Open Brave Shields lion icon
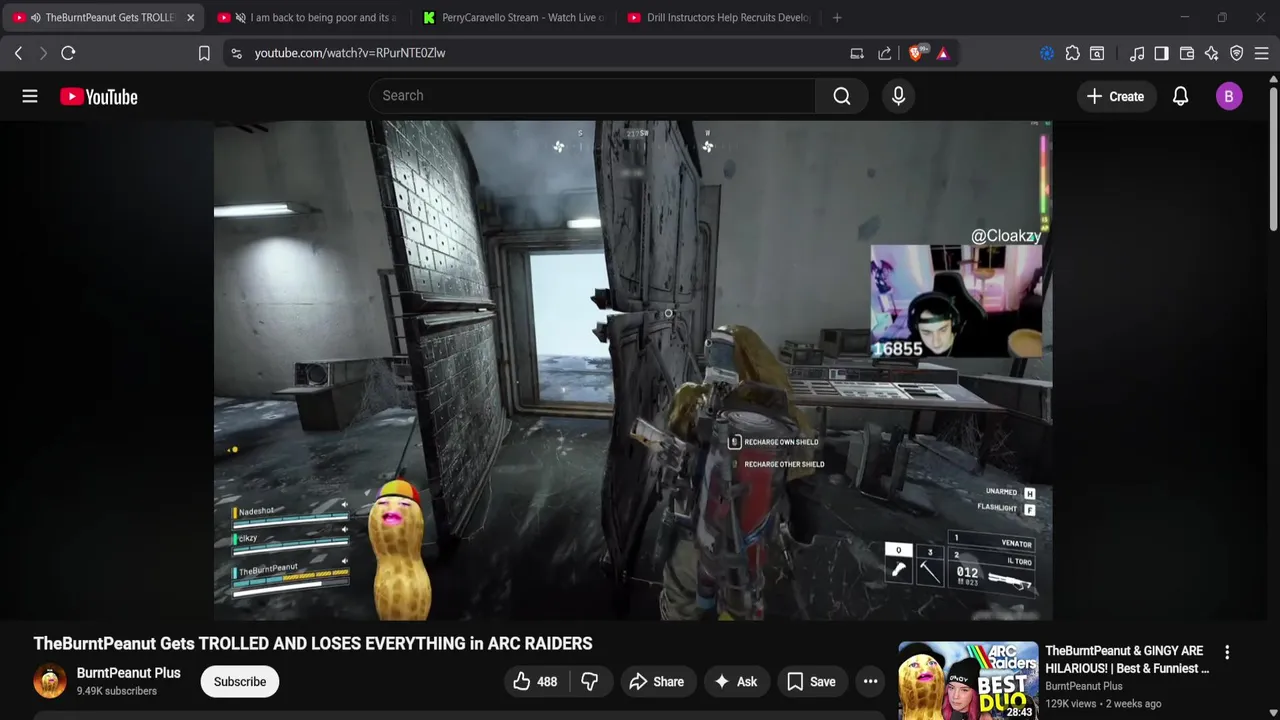The height and width of the screenshot is (720, 1280). tap(916, 53)
